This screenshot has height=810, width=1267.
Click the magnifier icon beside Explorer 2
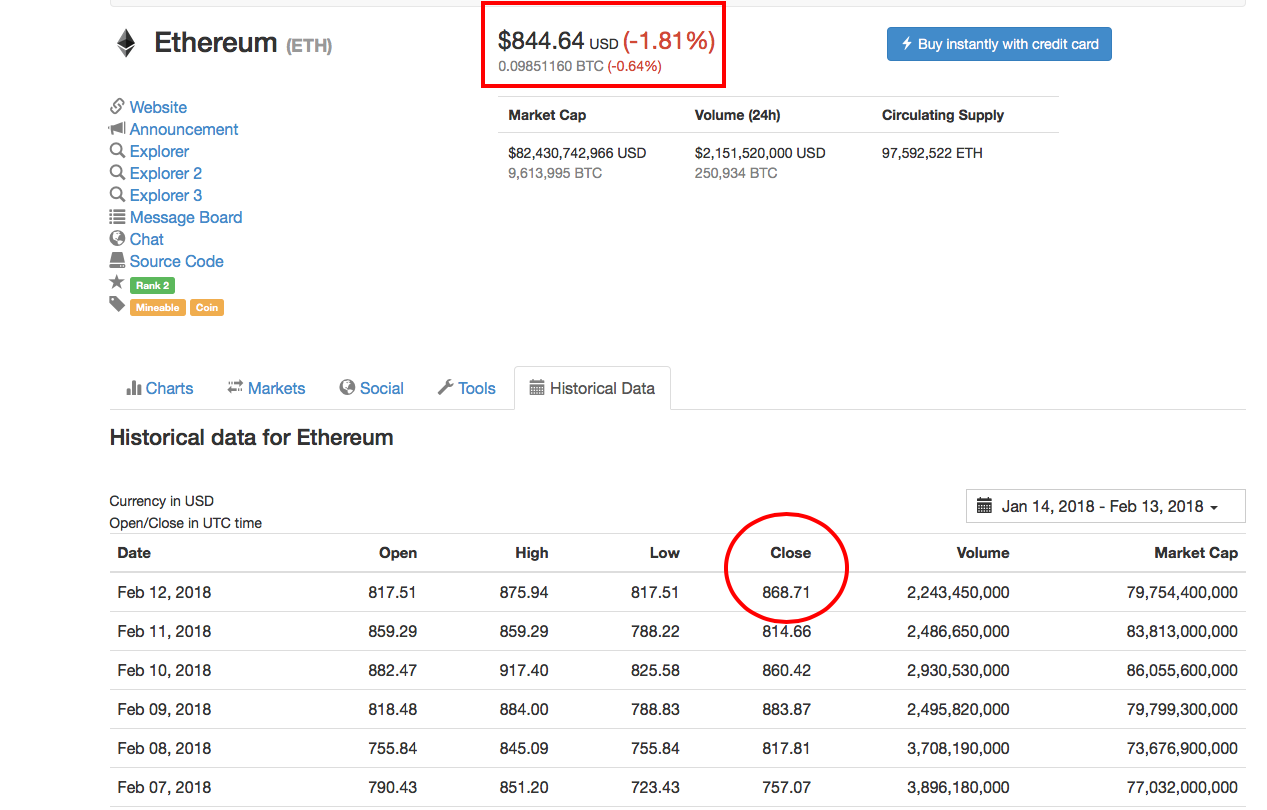click(117, 173)
